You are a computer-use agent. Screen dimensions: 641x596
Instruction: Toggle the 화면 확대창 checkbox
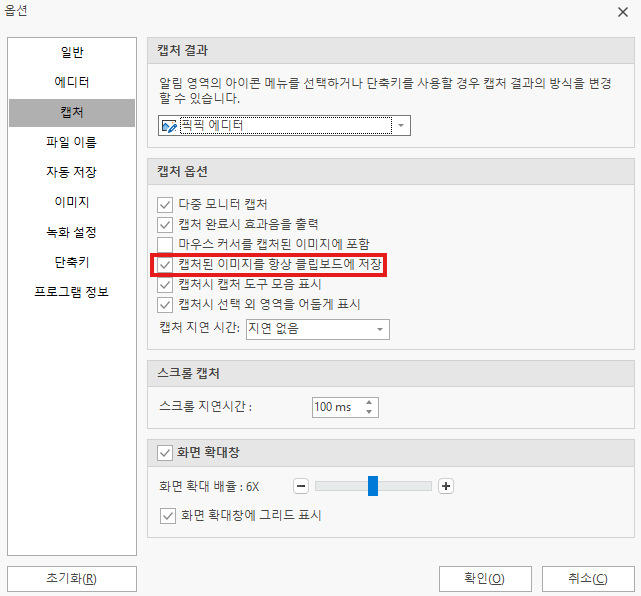coord(165,453)
